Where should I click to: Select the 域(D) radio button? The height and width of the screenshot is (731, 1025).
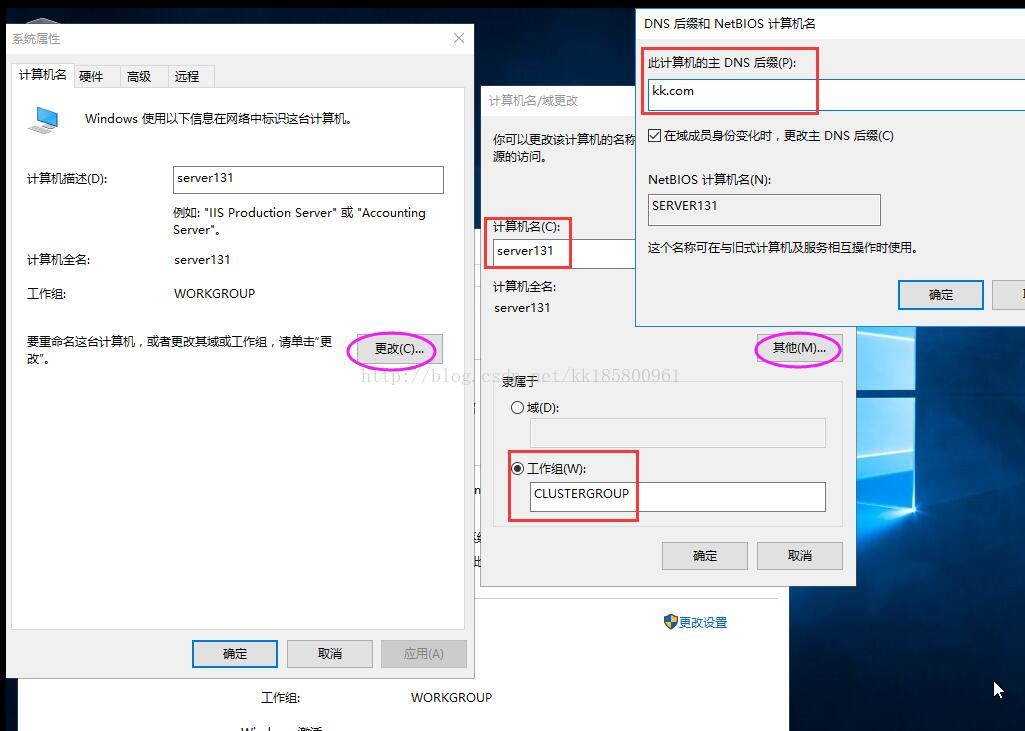(x=517, y=407)
